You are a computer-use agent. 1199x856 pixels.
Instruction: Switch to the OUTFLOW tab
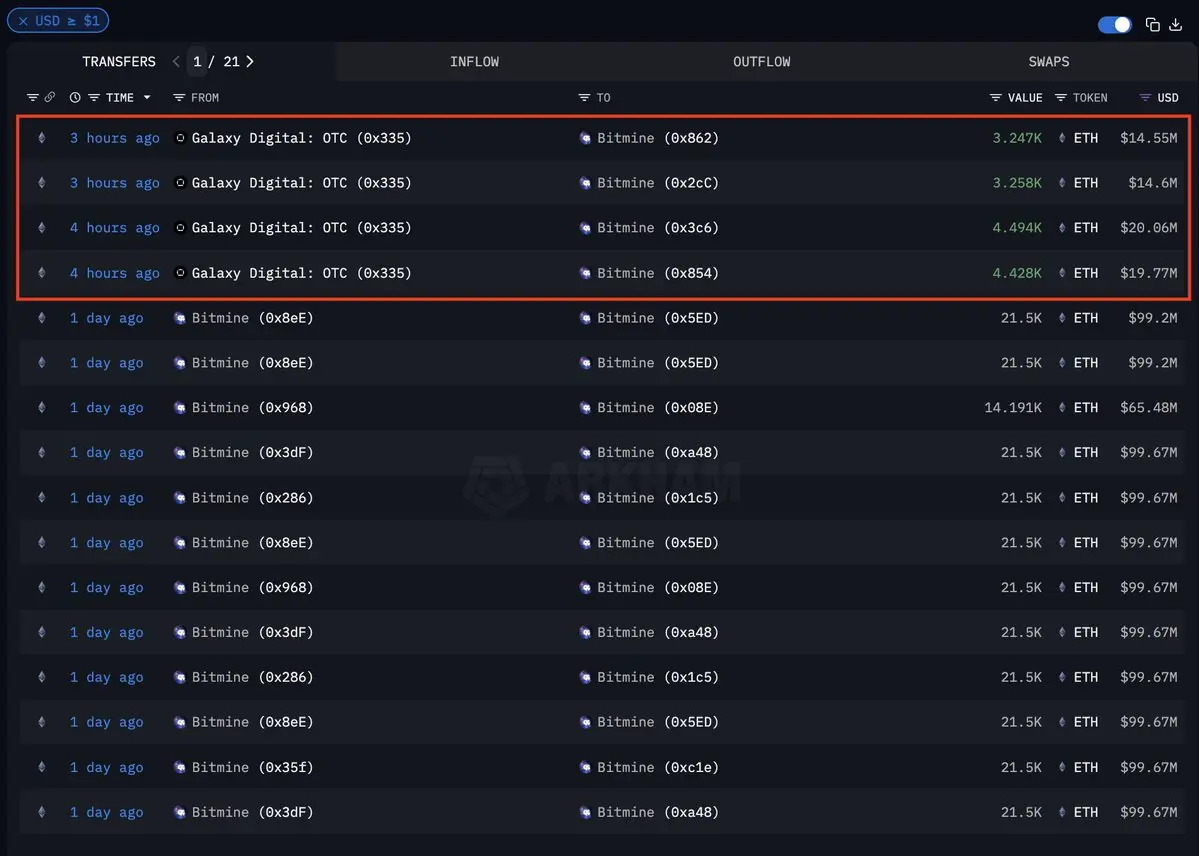coord(762,62)
